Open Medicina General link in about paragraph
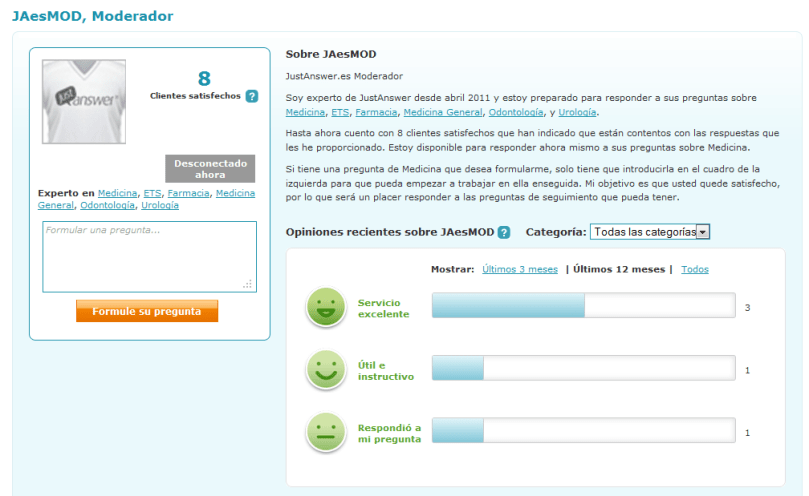 tap(443, 112)
